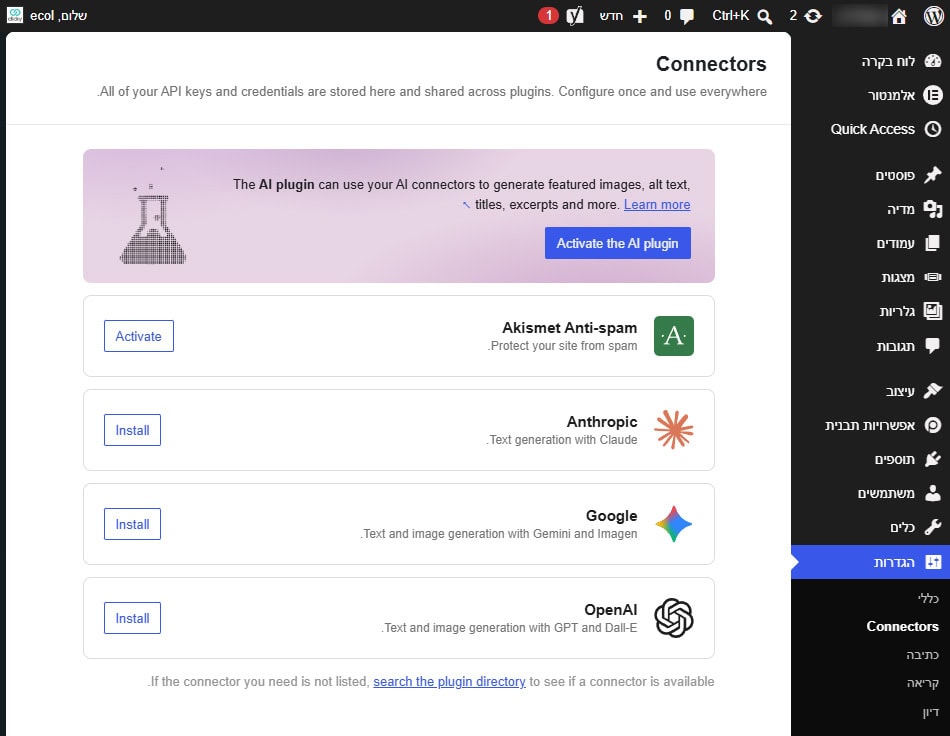Open Yoast SEO admin bar icon
950x736 pixels.
point(575,16)
